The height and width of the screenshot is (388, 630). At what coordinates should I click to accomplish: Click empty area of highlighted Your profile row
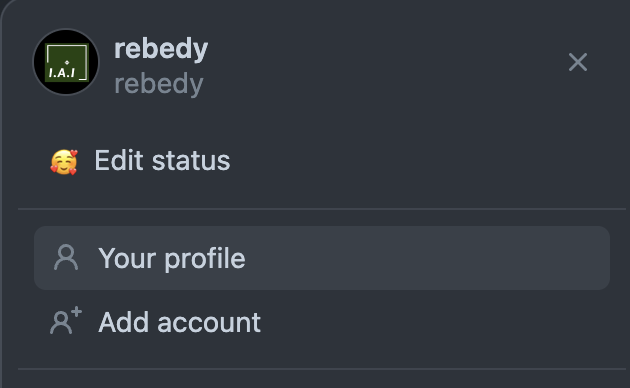click(426, 258)
